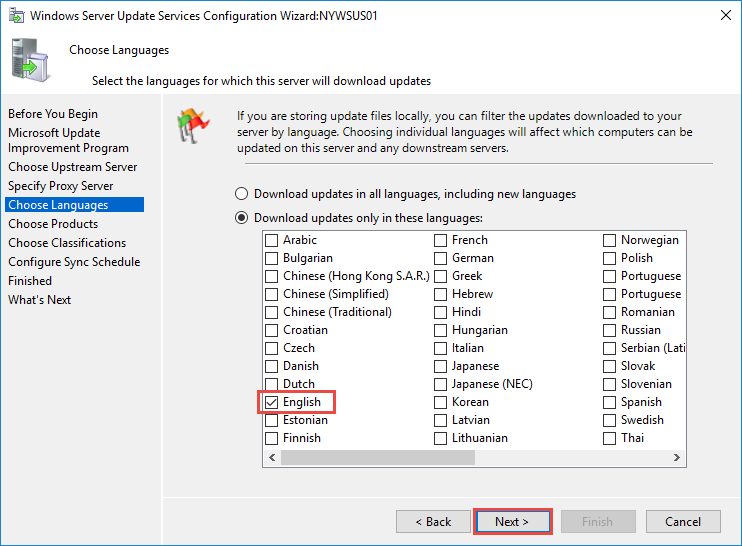Image resolution: width=742 pixels, height=546 pixels.
Task: Click the WSUS wizard title bar icon
Action: 17,16
